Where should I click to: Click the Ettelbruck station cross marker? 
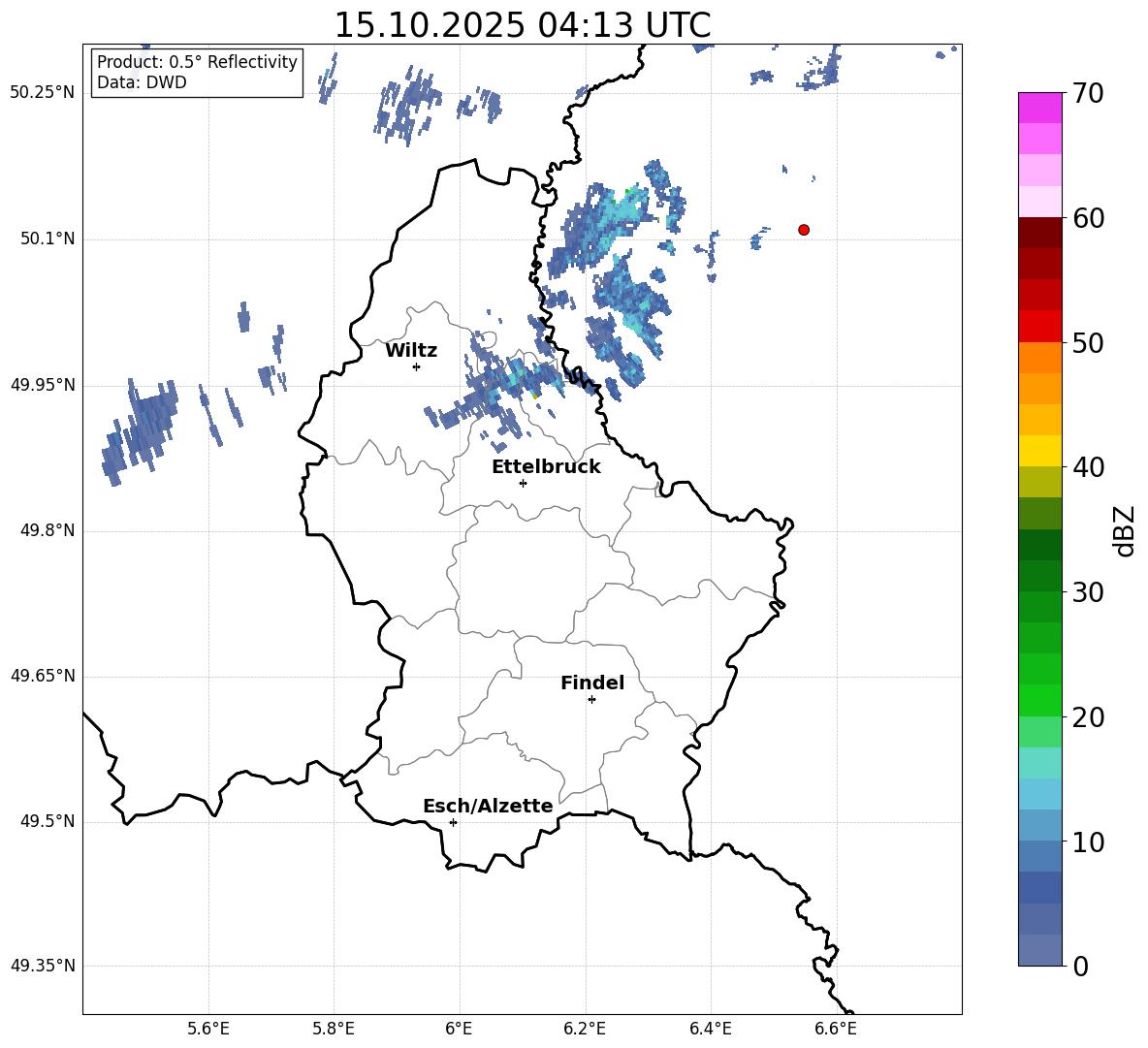(x=523, y=483)
